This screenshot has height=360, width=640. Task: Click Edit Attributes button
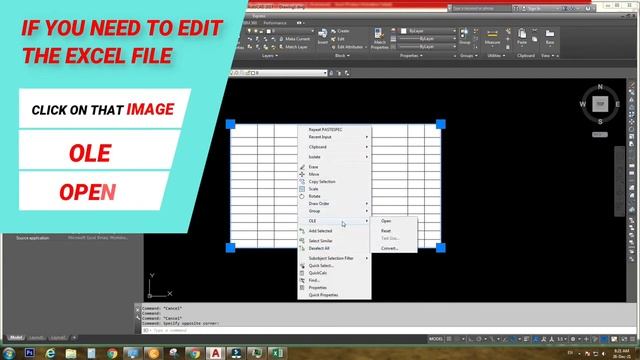[348, 47]
